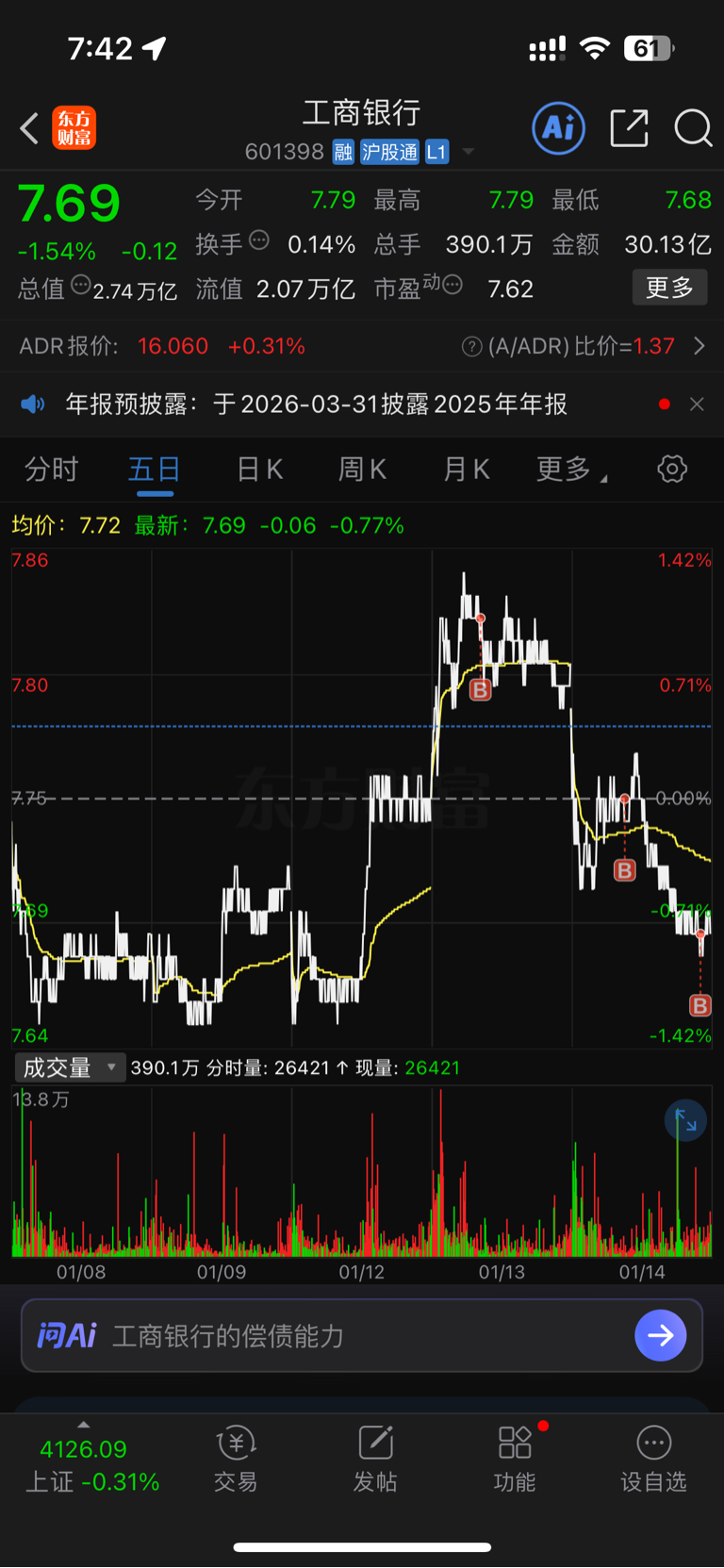
Task: Tap the info icon beside 总值
Action: (81, 285)
